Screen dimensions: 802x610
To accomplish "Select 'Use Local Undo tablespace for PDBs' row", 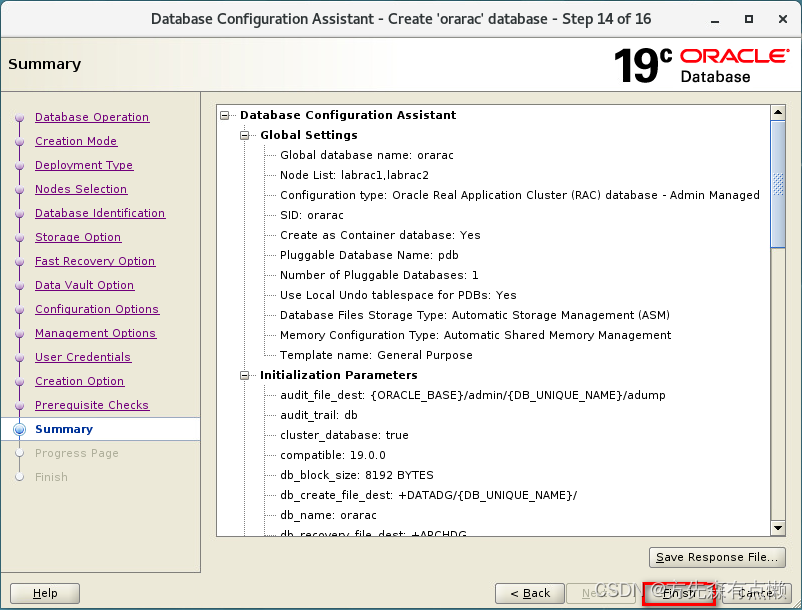I will point(398,295).
